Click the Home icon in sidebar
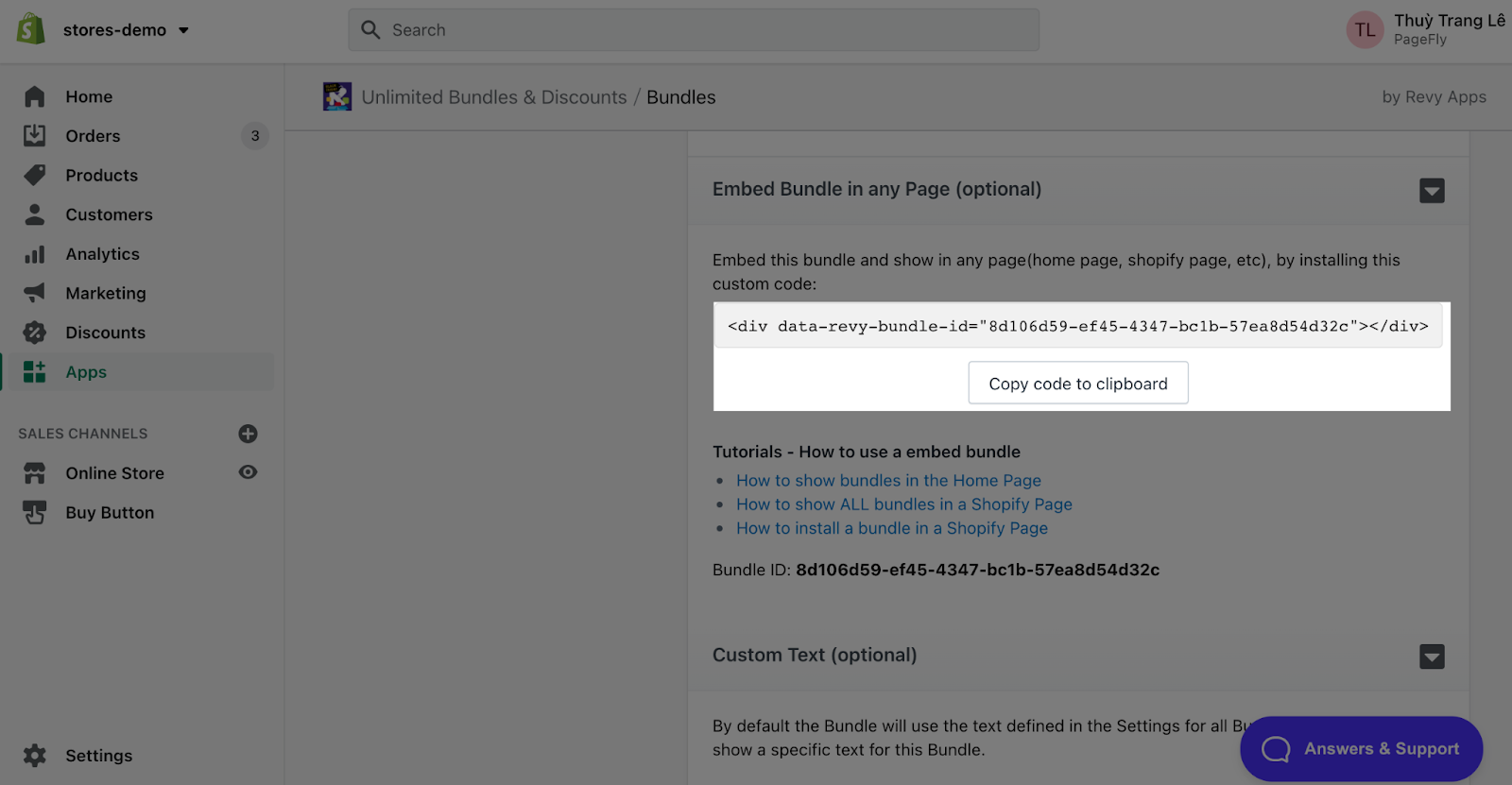Image resolution: width=1512 pixels, height=785 pixels. coord(35,96)
